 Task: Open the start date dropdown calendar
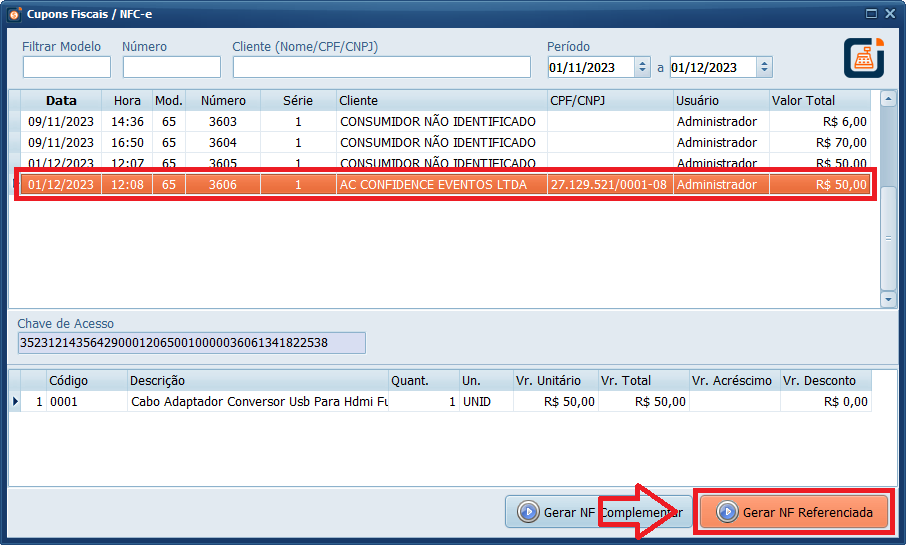pos(642,67)
